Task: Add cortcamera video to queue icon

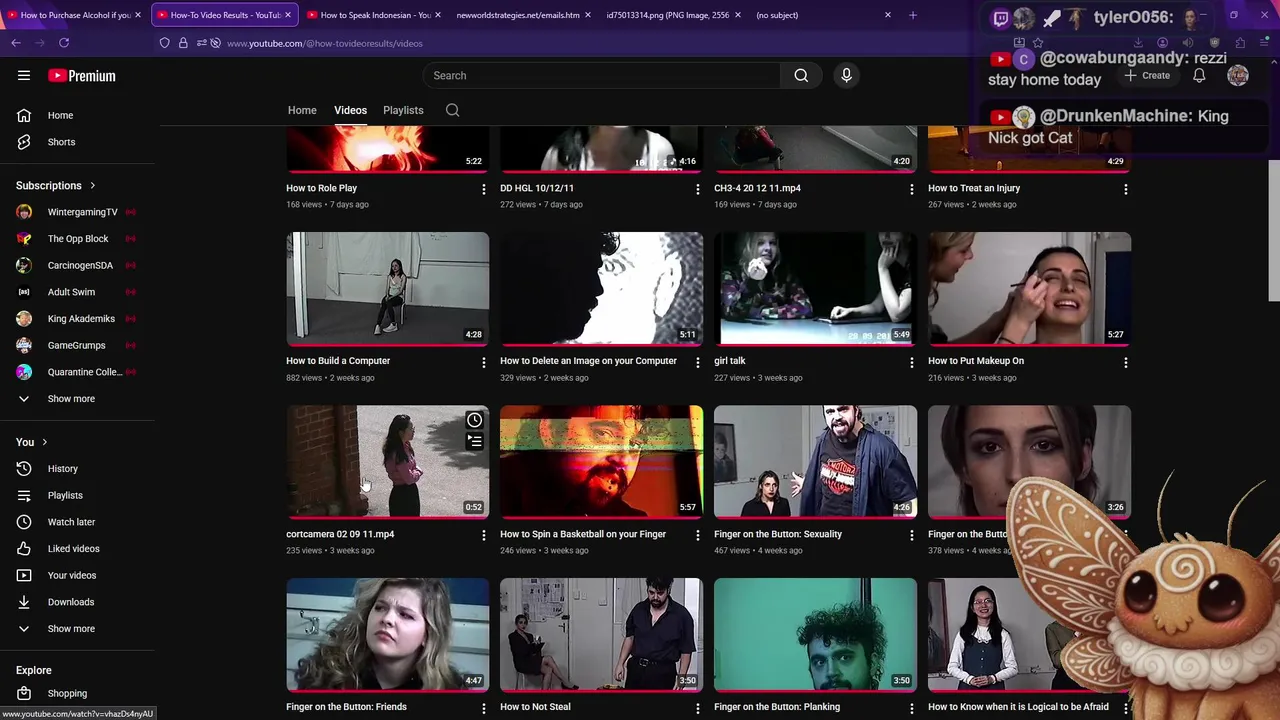Action: point(474,441)
